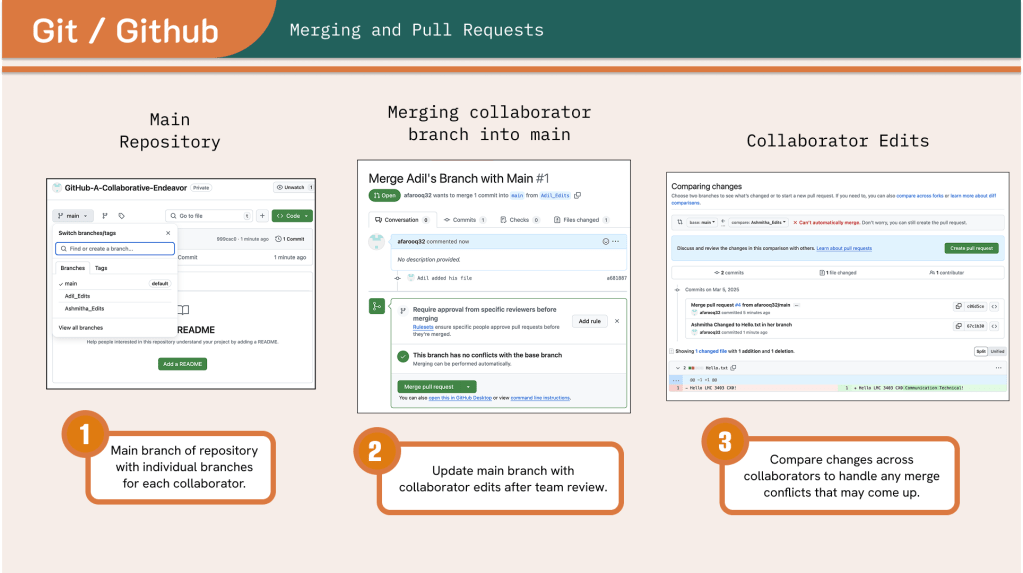Click the README book icon
This screenshot has height=573, width=1023.
pyautogui.click(x=184, y=310)
